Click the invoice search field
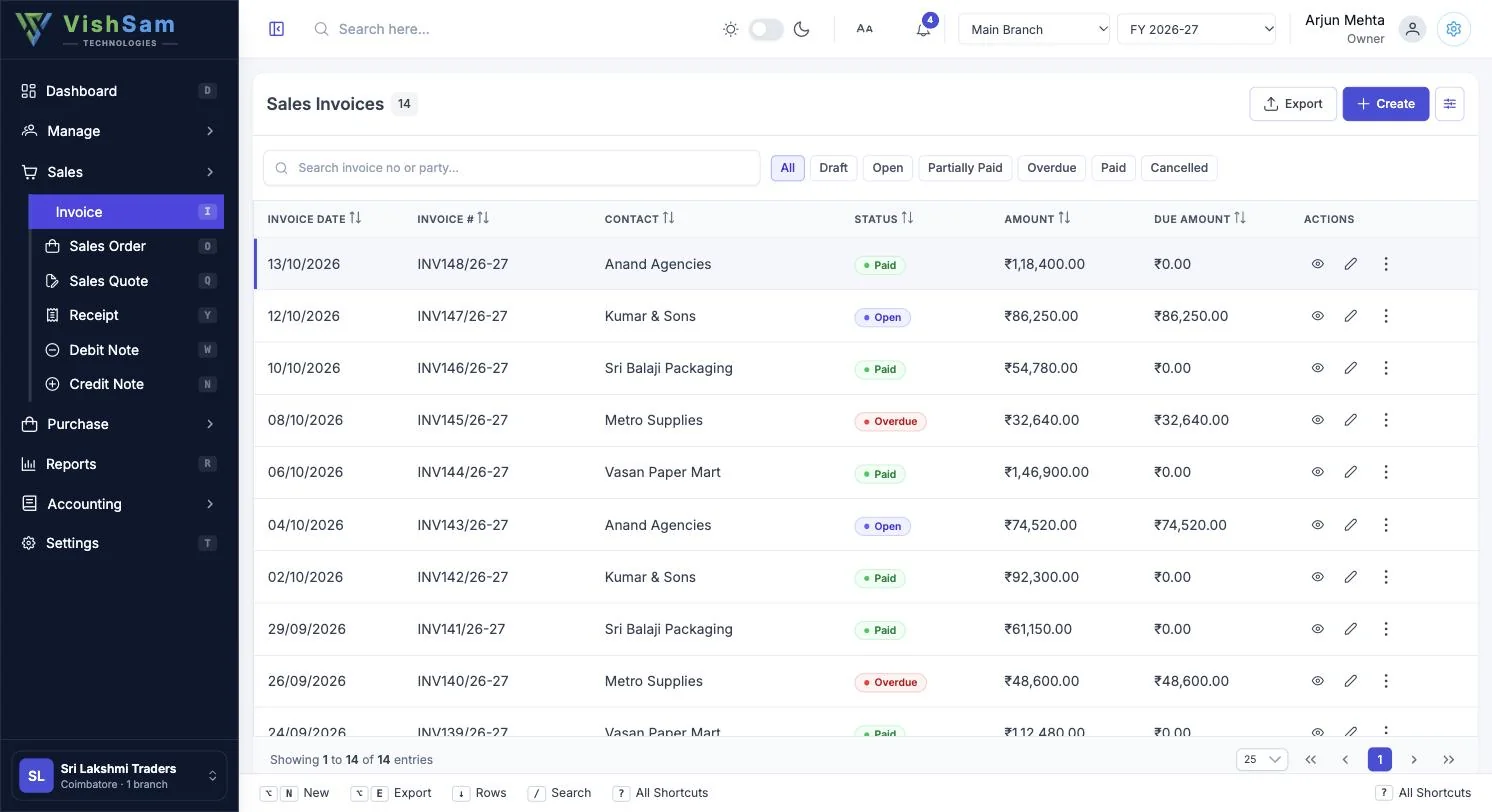The height and width of the screenshot is (812, 1492). coord(512,168)
